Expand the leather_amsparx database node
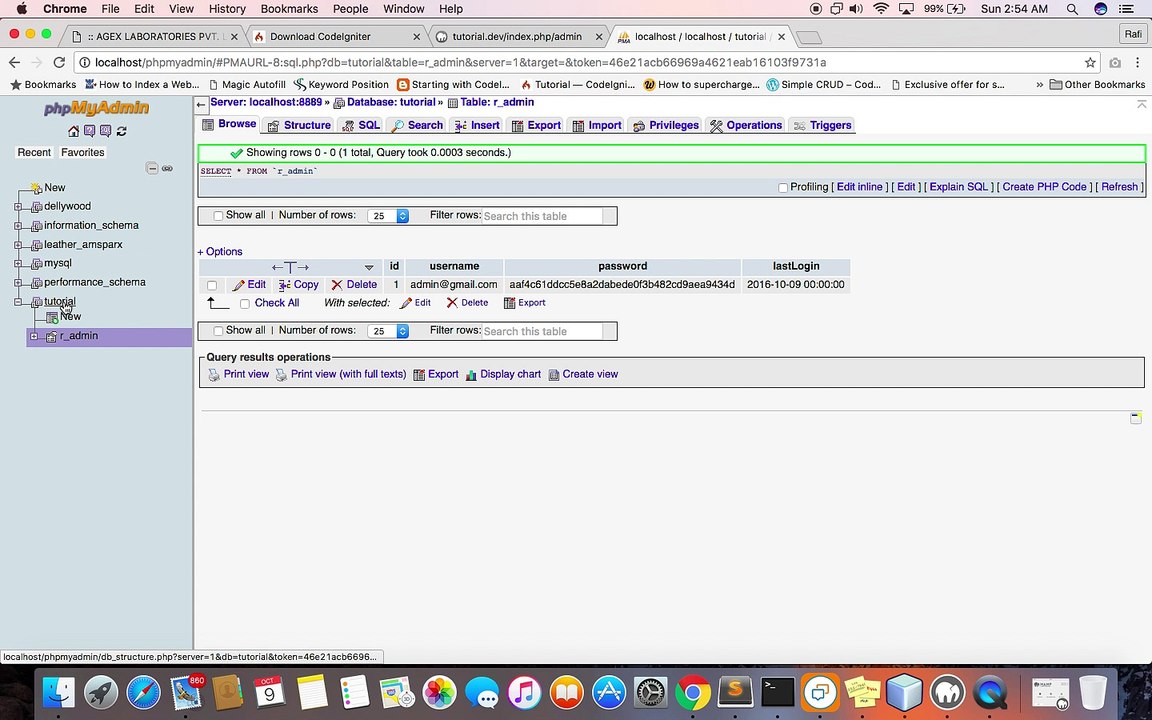The height and width of the screenshot is (720, 1152). point(18,245)
